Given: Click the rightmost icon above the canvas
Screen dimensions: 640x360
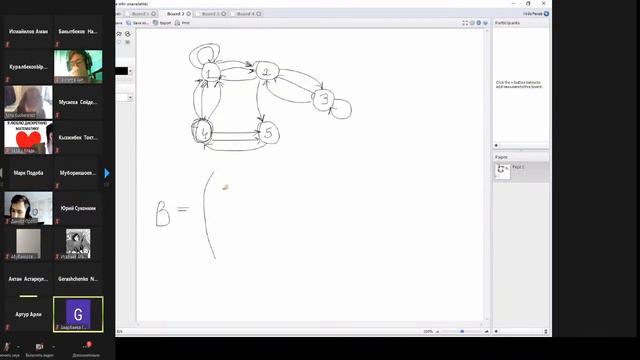Looking at the screenshot, I should click(x=485, y=23).
